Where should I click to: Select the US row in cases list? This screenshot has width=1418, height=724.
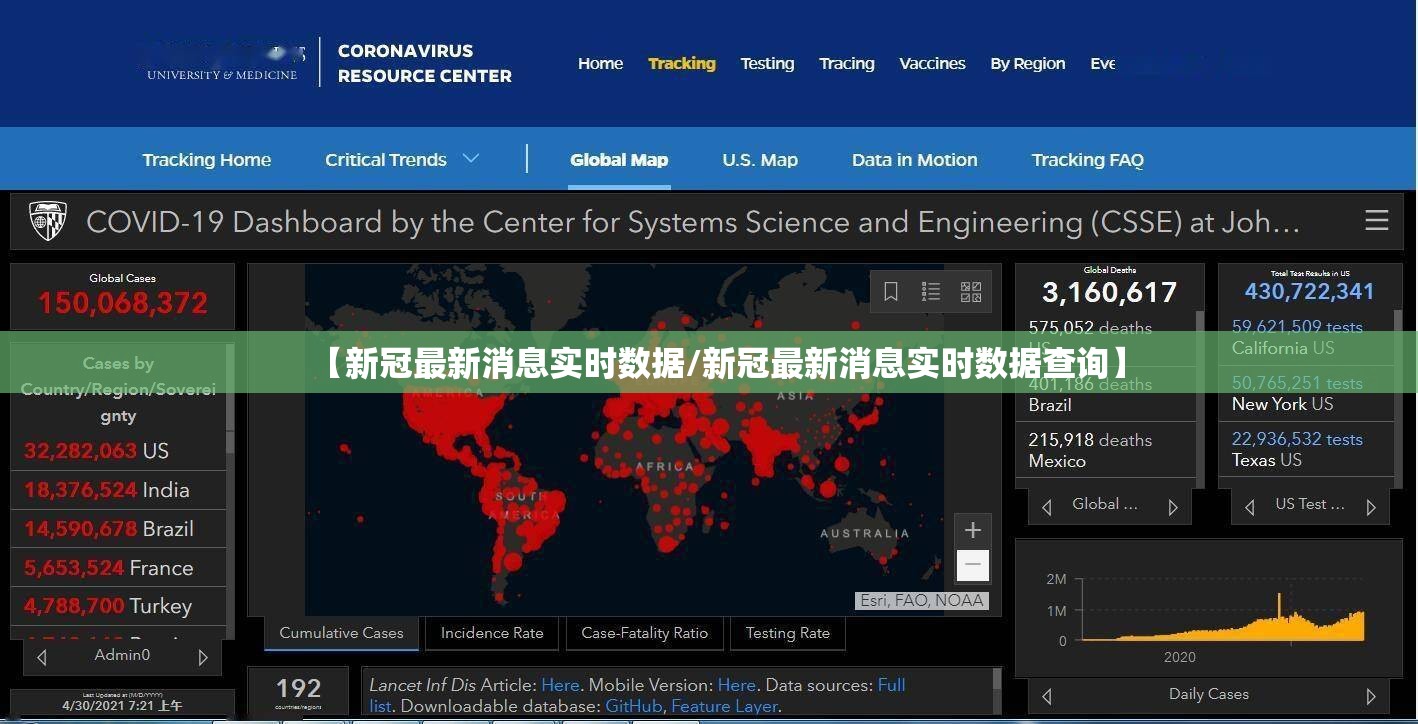[x=119, y=451]
